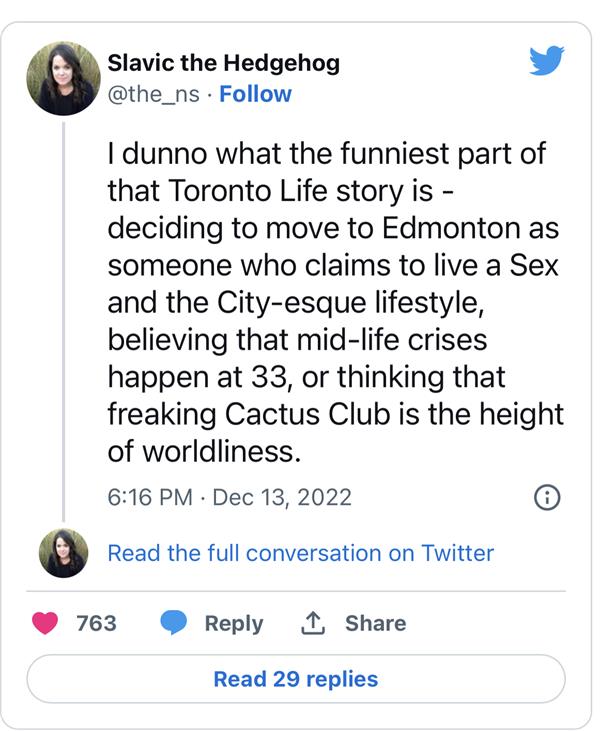This screenshot has width=600, height=731.
Task: Click the blue reply speech bubble icon
Action: (x=174, y=623)
